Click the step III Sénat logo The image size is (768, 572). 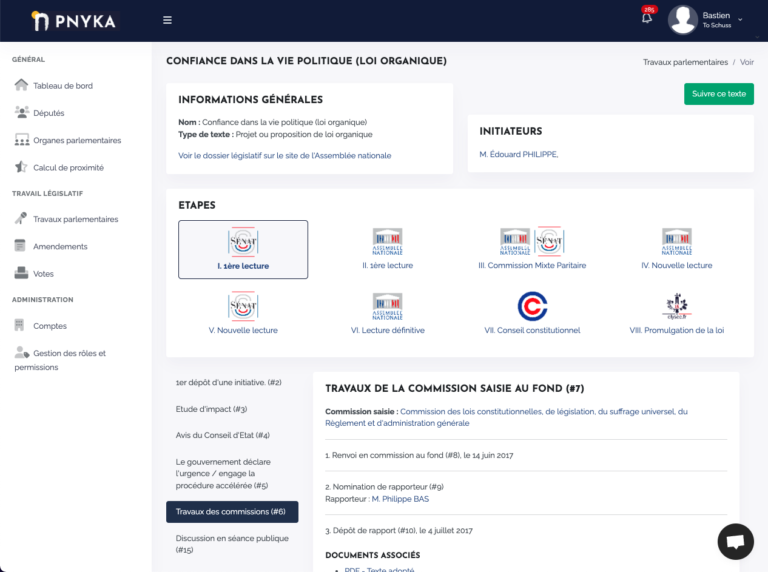(x=549, y=241)
